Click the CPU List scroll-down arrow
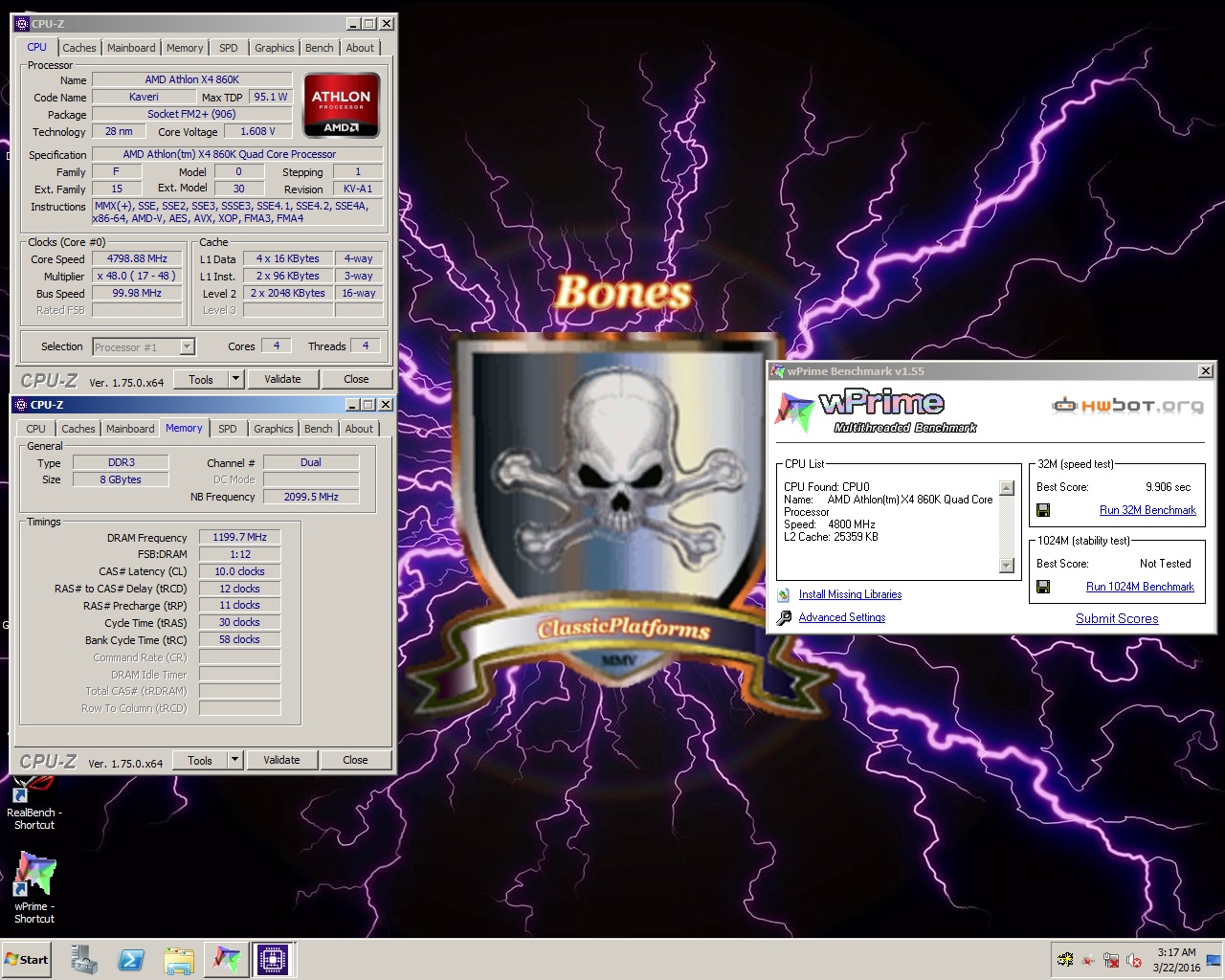This screenshot has width=1225, height=980. point(1007,566)
